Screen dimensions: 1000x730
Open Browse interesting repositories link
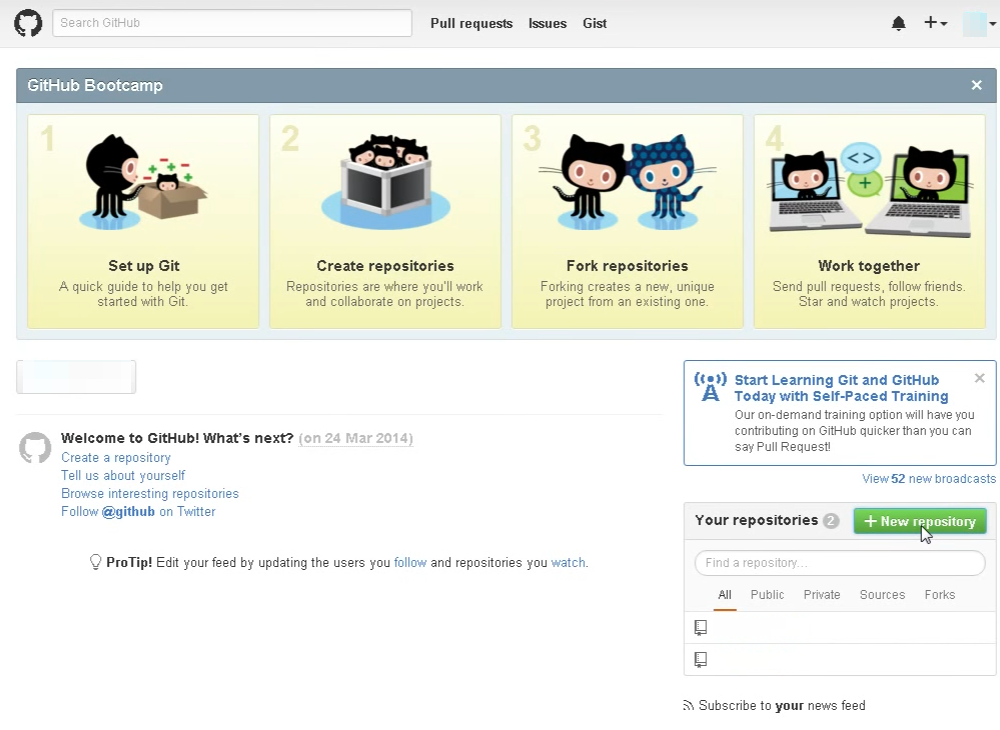pos(150,493)
